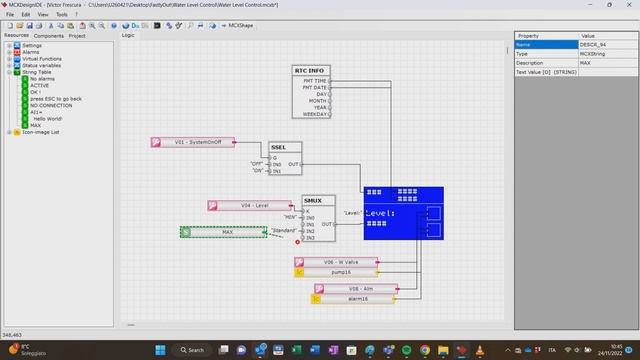
Task: Click the Paste toolbar icon
Action: [71, 26]
